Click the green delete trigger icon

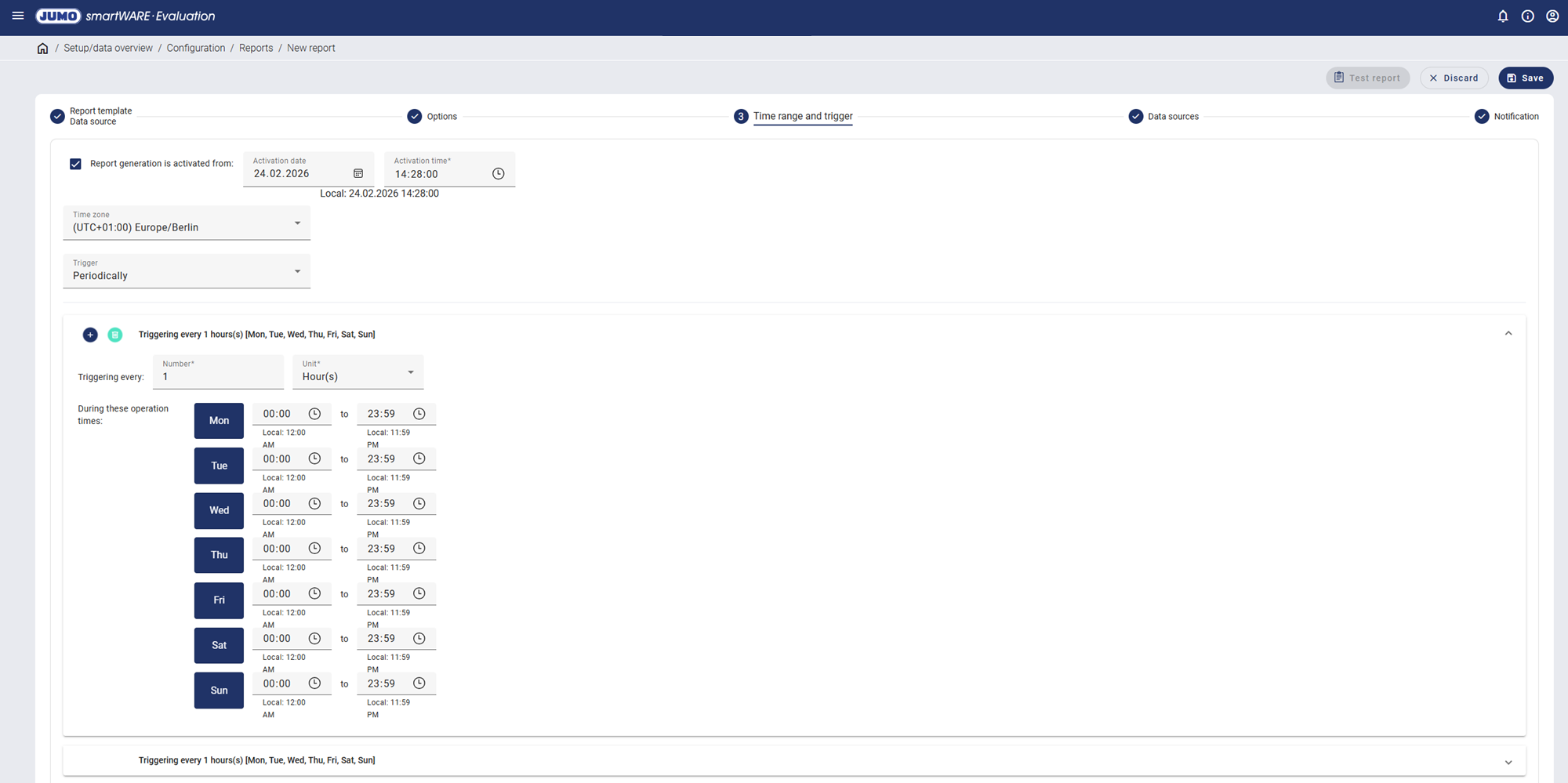point(115,335)
